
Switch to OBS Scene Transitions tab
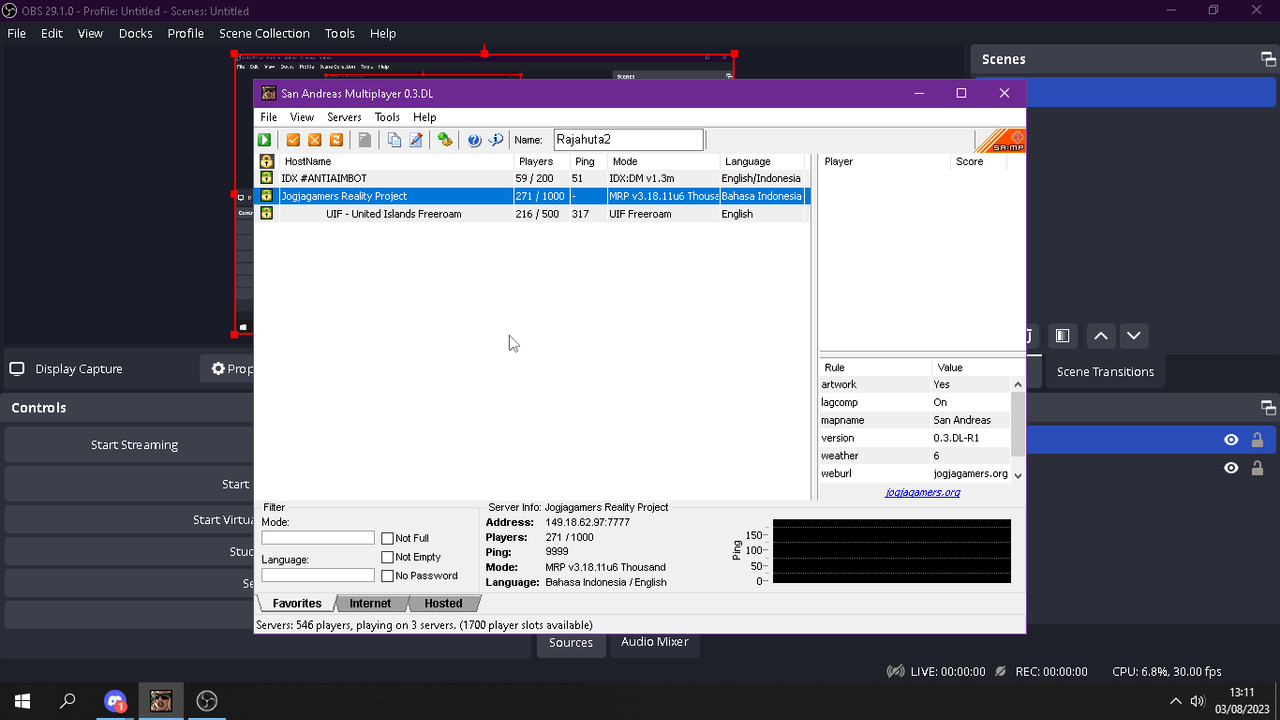(x=1105, y=371)
